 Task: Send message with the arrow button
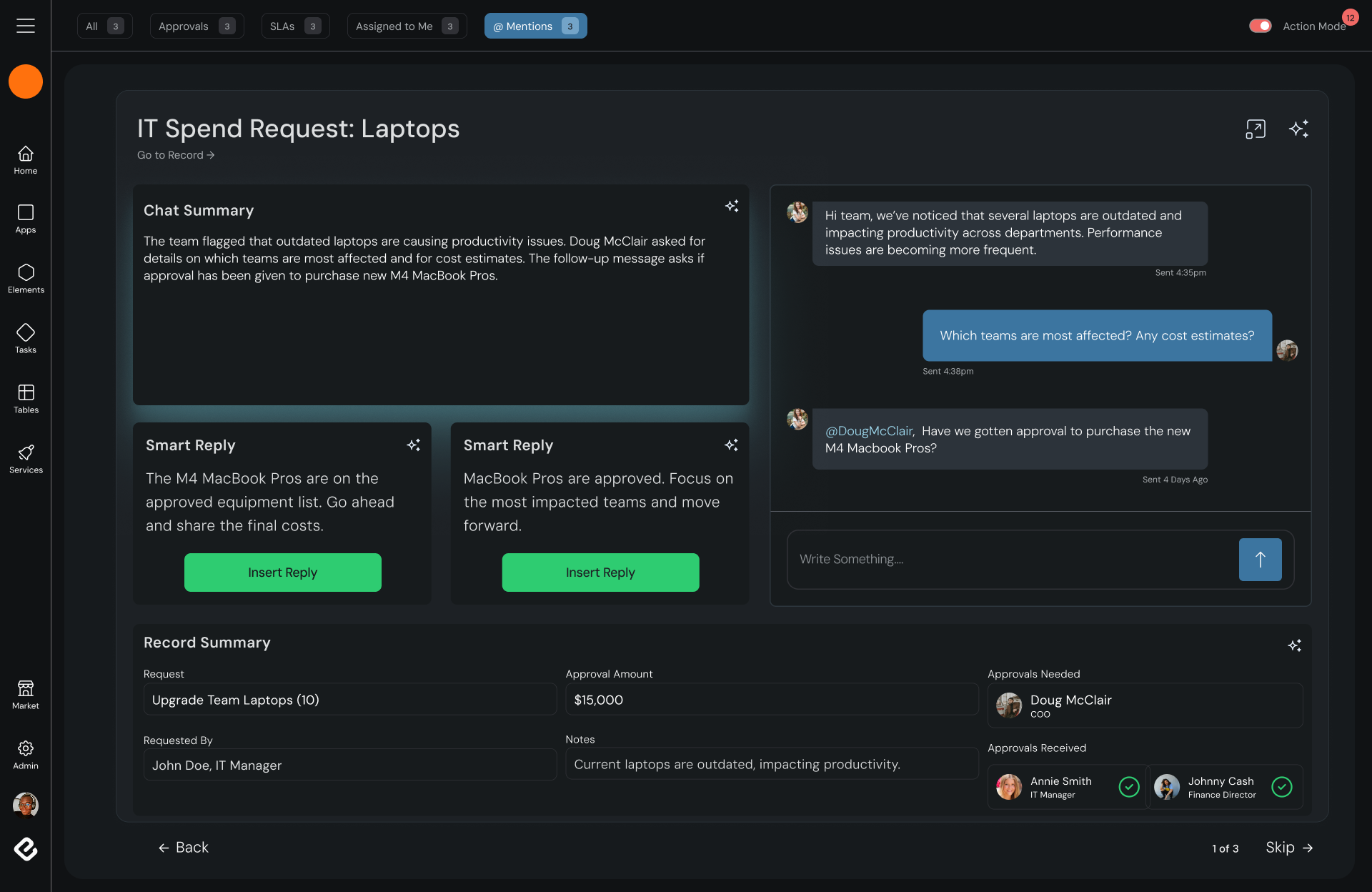point(1260,560)
